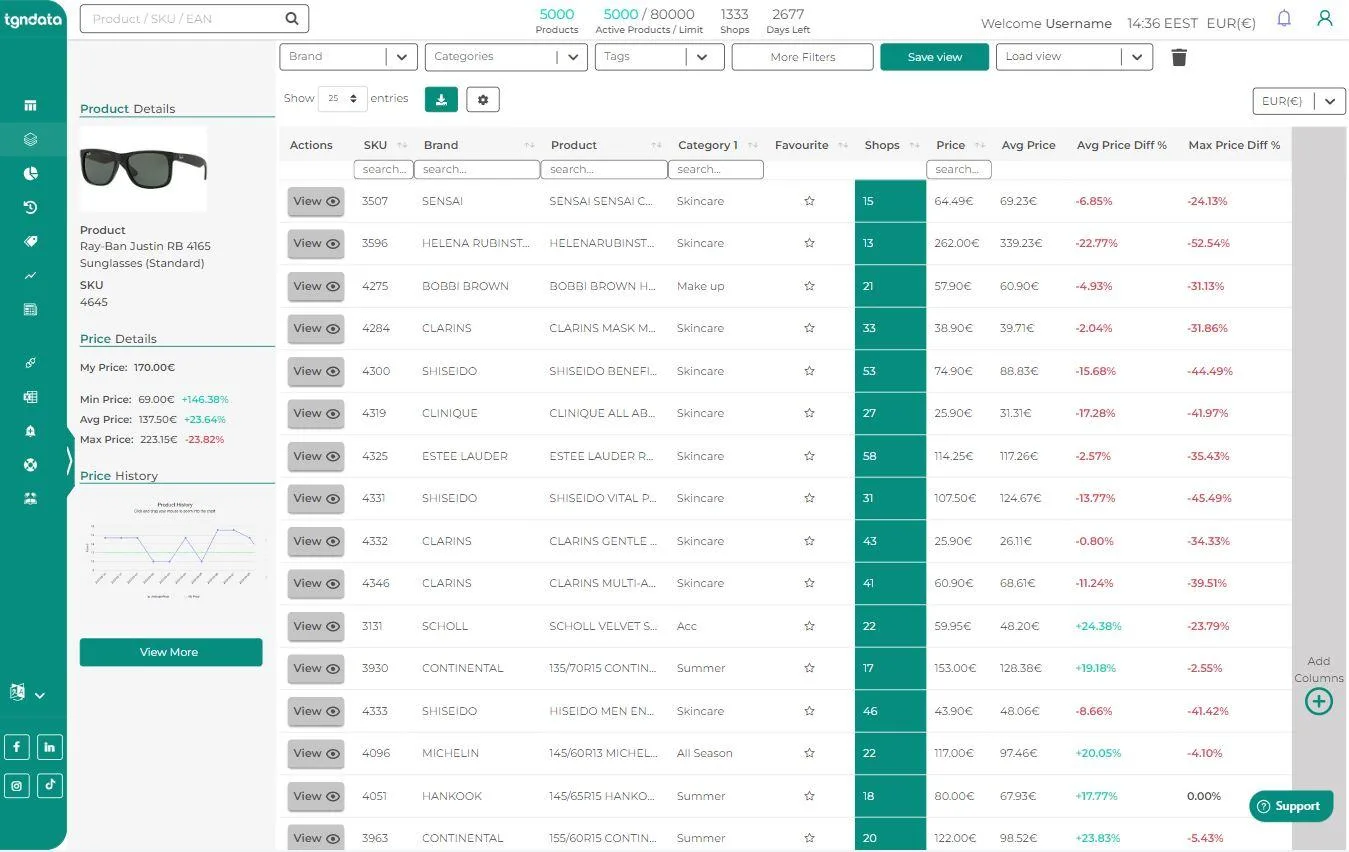Click the tgndata logo
Image resolution: width=1349 pixels, height=852 pixels.
click(32, 19)
